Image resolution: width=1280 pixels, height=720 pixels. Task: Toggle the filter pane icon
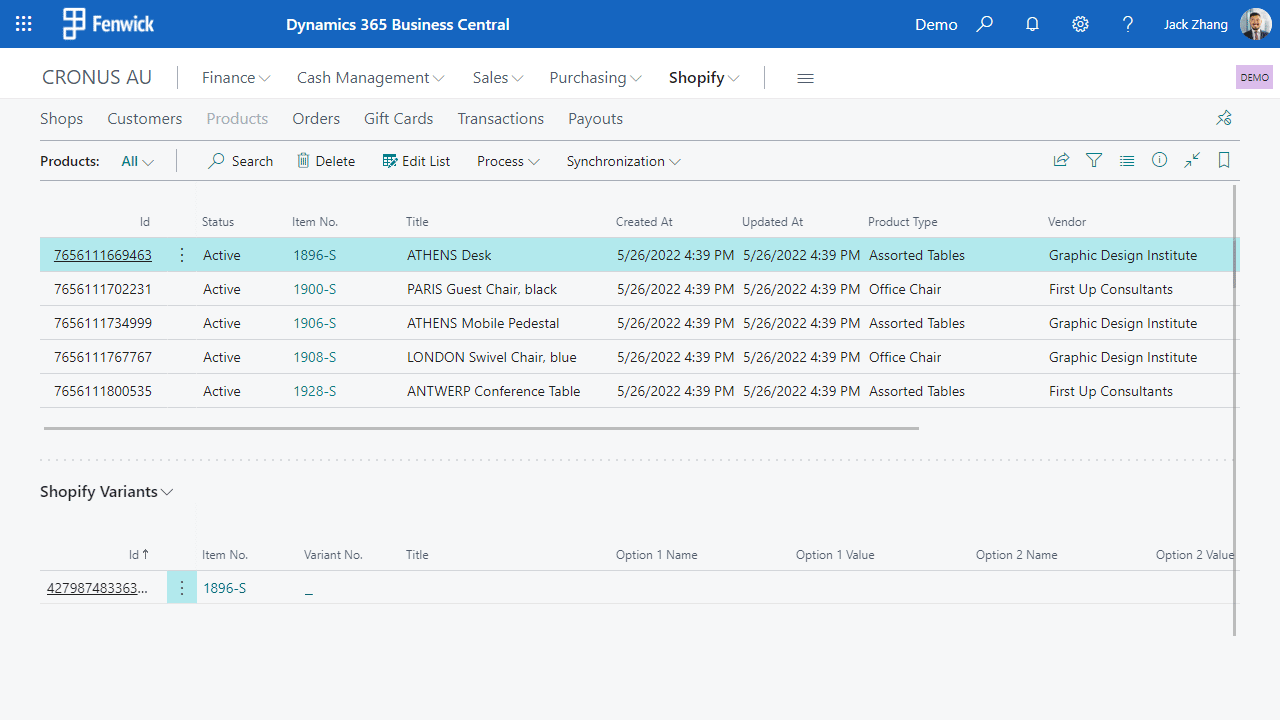click(x=1094, y=160)
